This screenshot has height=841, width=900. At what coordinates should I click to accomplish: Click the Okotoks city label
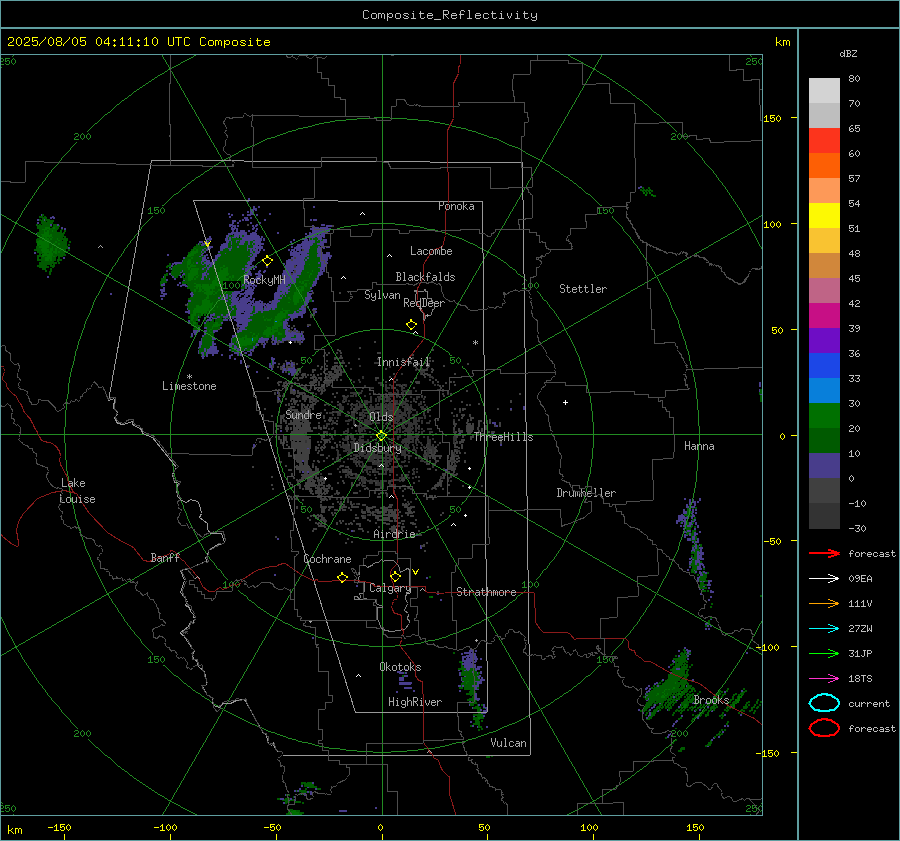(400, 667)
